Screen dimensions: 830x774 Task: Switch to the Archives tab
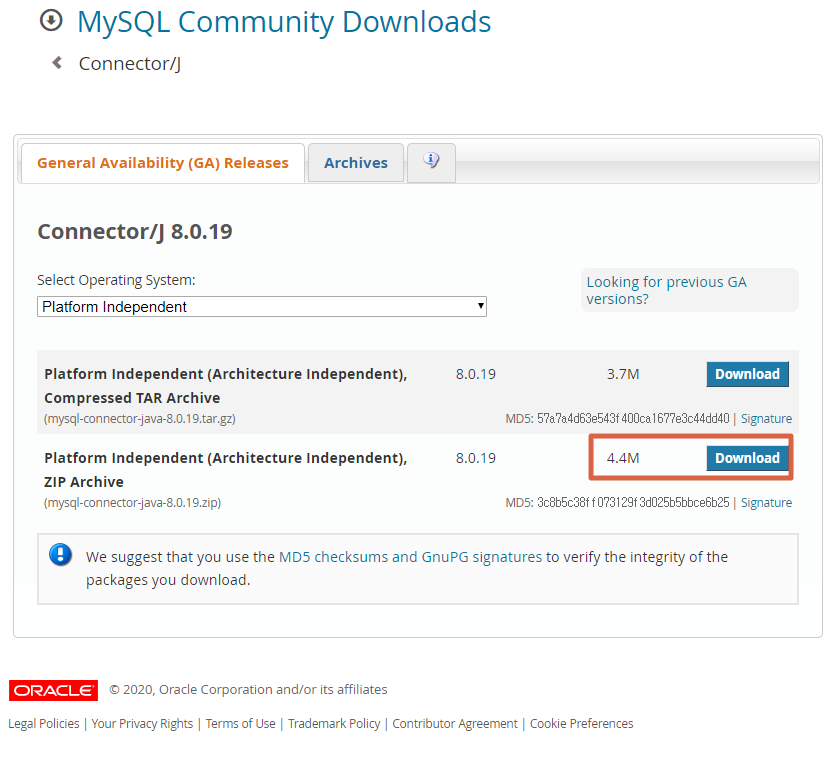pos(356,163)
